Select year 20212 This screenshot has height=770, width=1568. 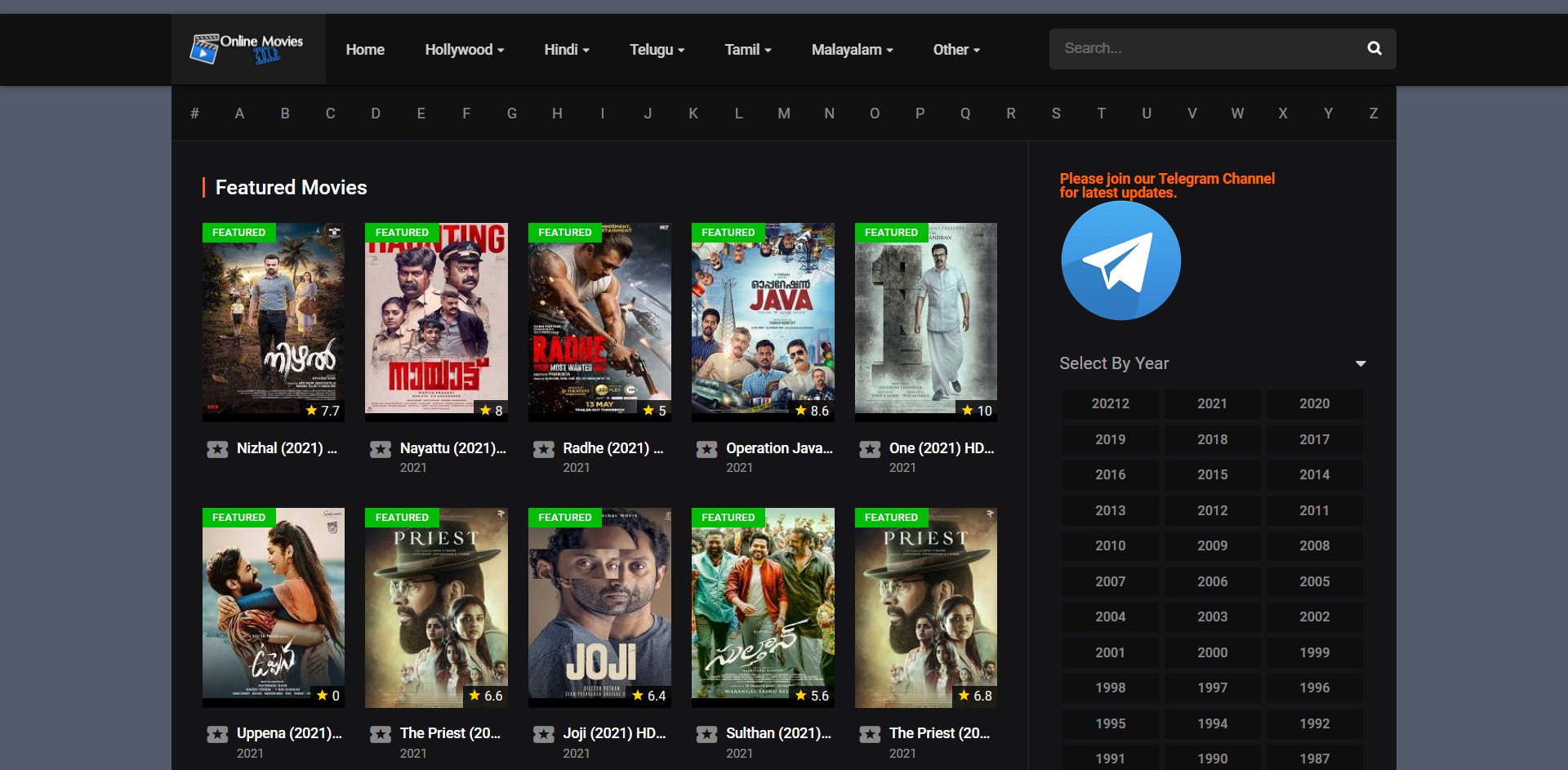(x=1110, y=403)
